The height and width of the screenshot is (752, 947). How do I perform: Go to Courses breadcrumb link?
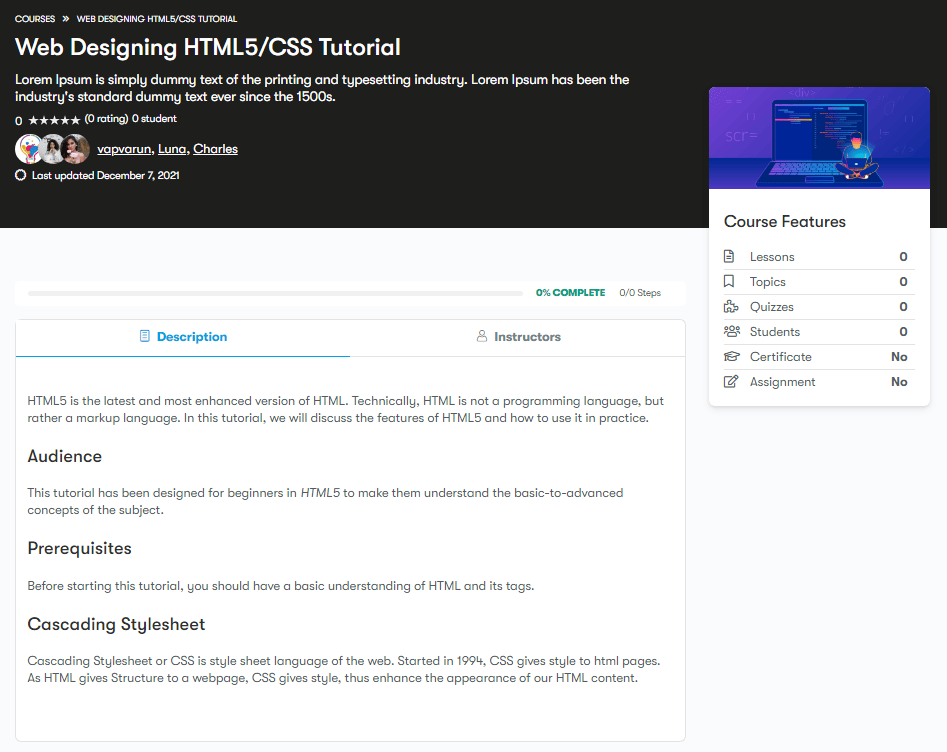coord(35,19)
